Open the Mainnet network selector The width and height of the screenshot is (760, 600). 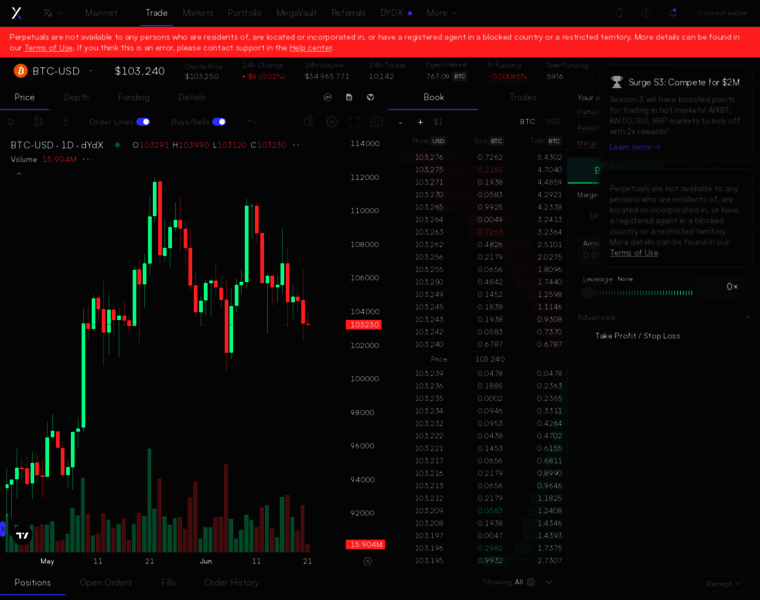101,13
